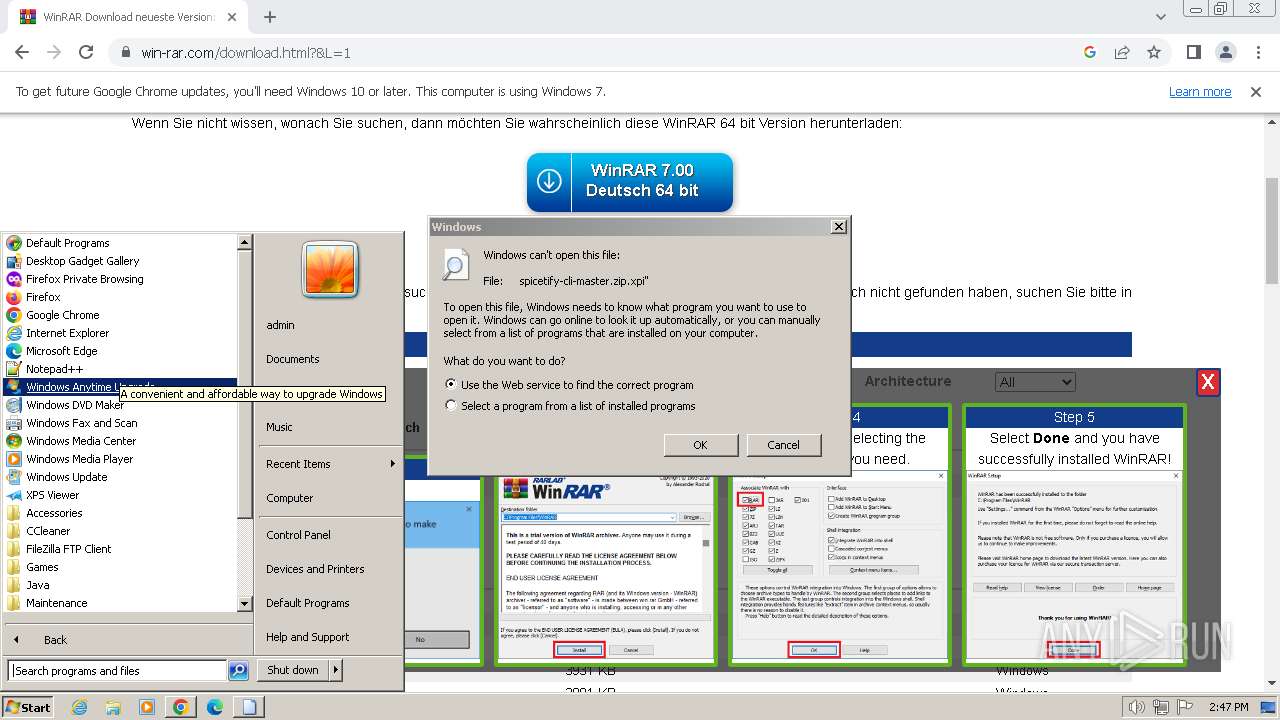Screen dimensions: 1280x720
Task: Click down arrow of programs list scrollbar
Action: coord(244,604)
